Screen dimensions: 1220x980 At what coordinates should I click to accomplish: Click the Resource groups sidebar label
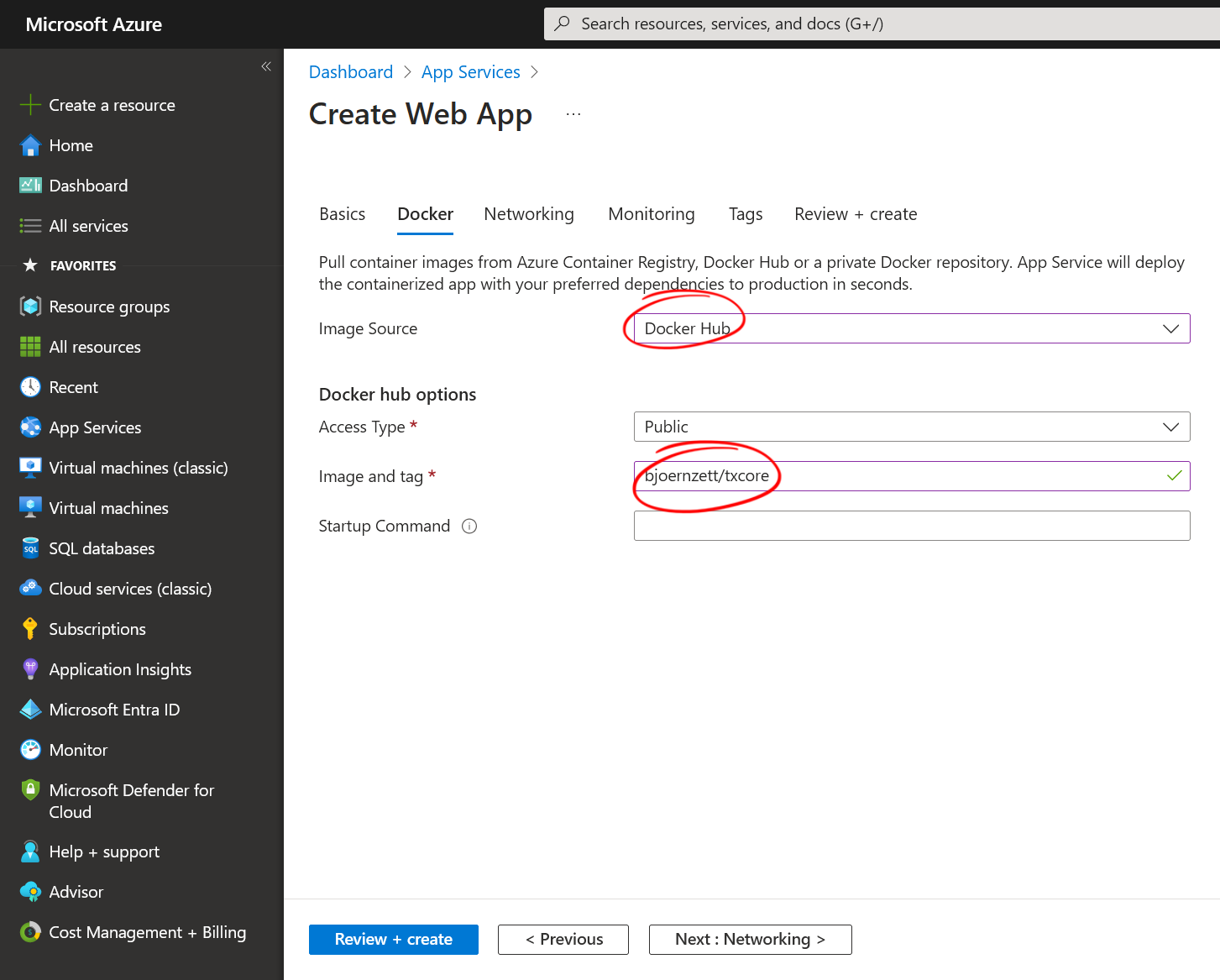pyautogui.click(x=109, y=307)
